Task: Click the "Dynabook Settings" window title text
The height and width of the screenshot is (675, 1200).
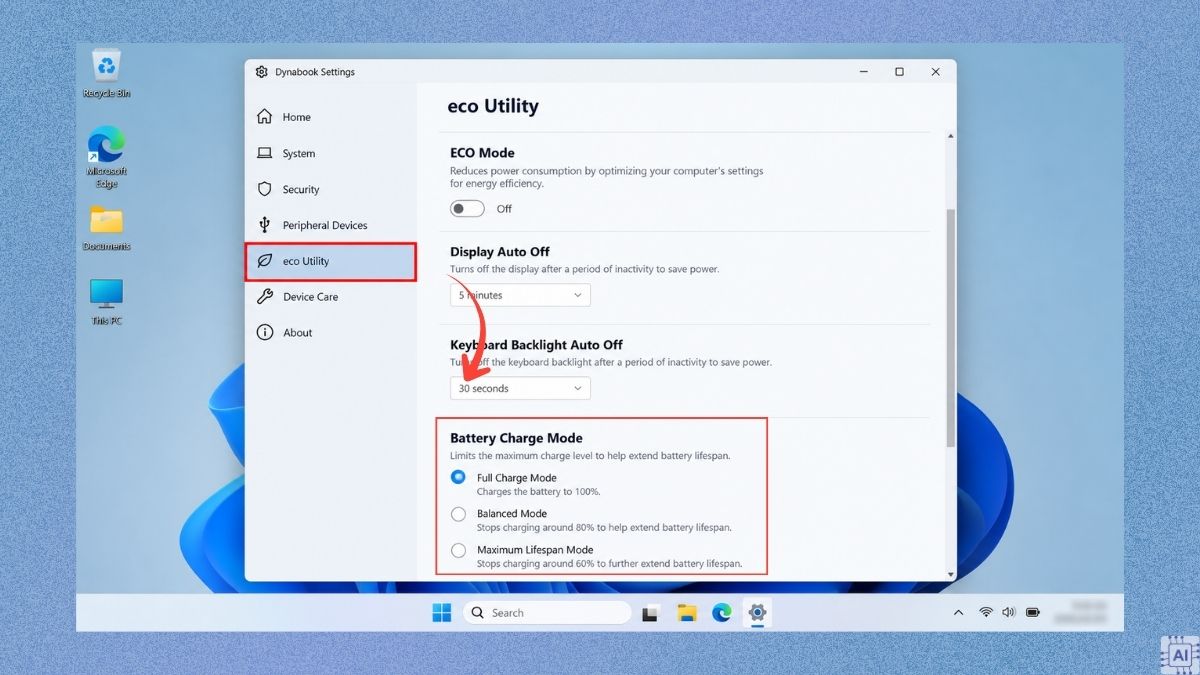Action: [316, 72]
